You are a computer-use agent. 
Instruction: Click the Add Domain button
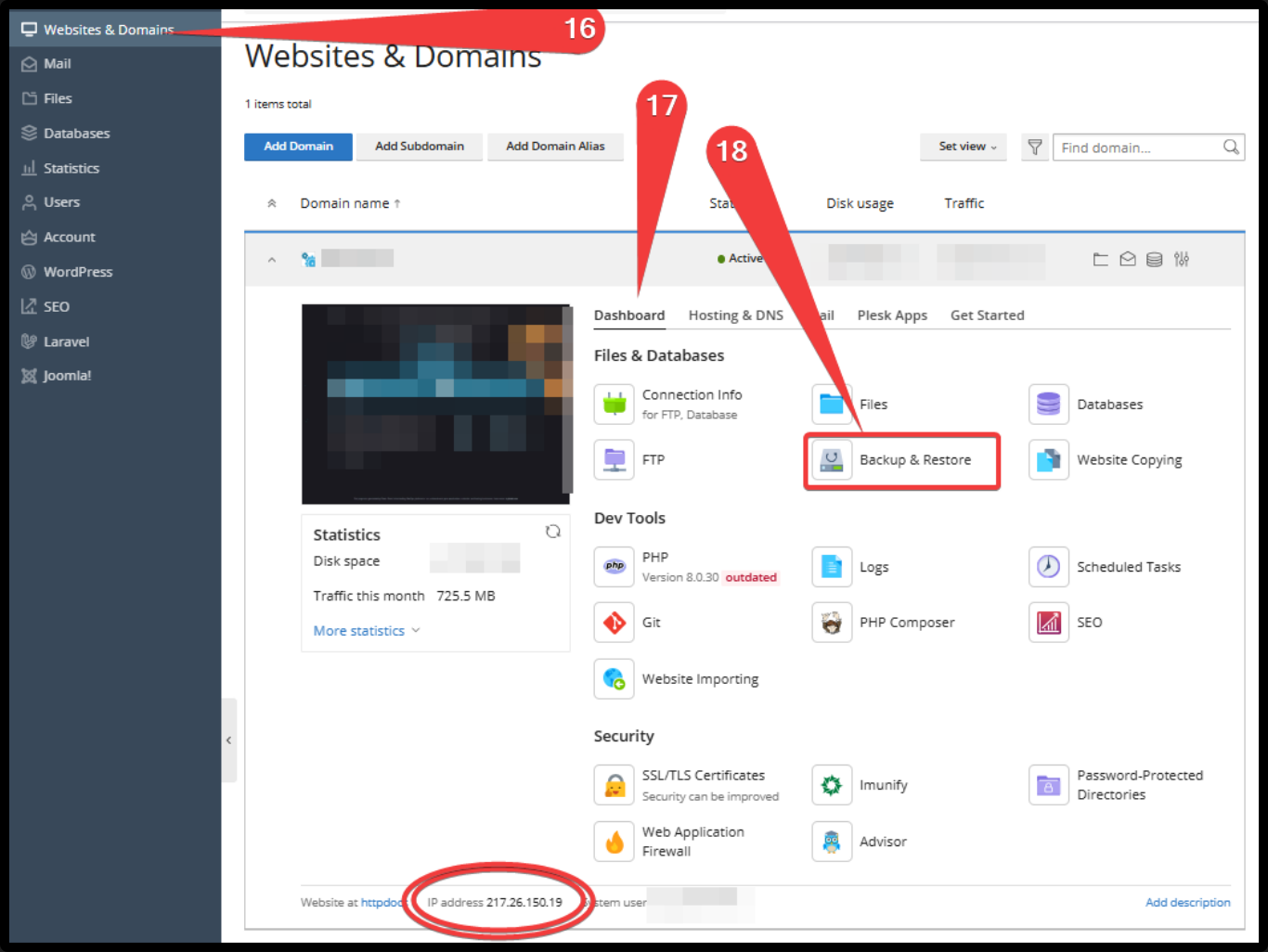[x=298, y=147]
